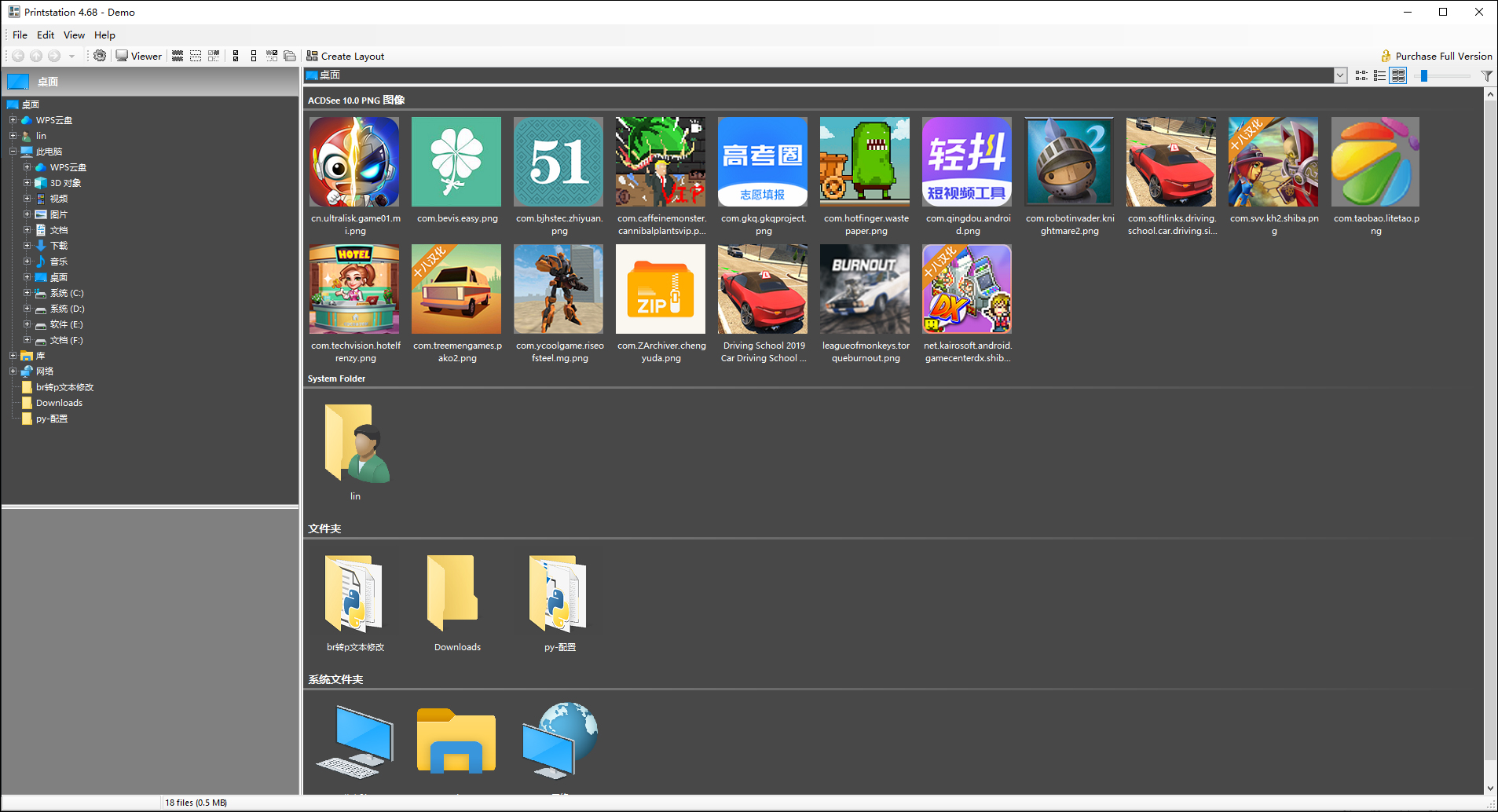
Task: Expand the WPS云盘 node under 桌面
Action: pyautogui.click(x=13, y=120)
